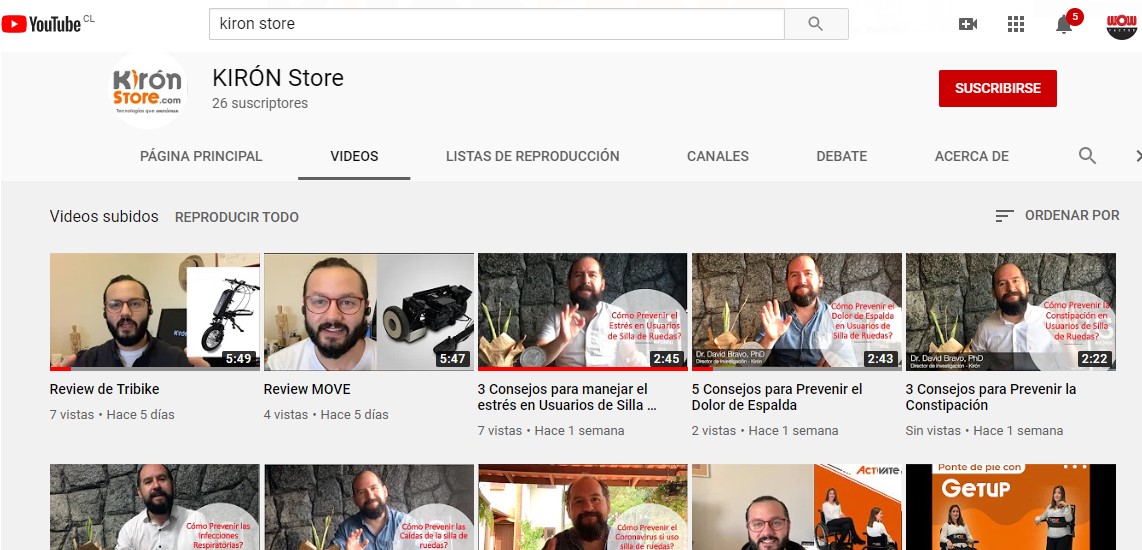Open the Review MOVE video title
Viewport: 1142px width, 550px height.
pos(307,389)
